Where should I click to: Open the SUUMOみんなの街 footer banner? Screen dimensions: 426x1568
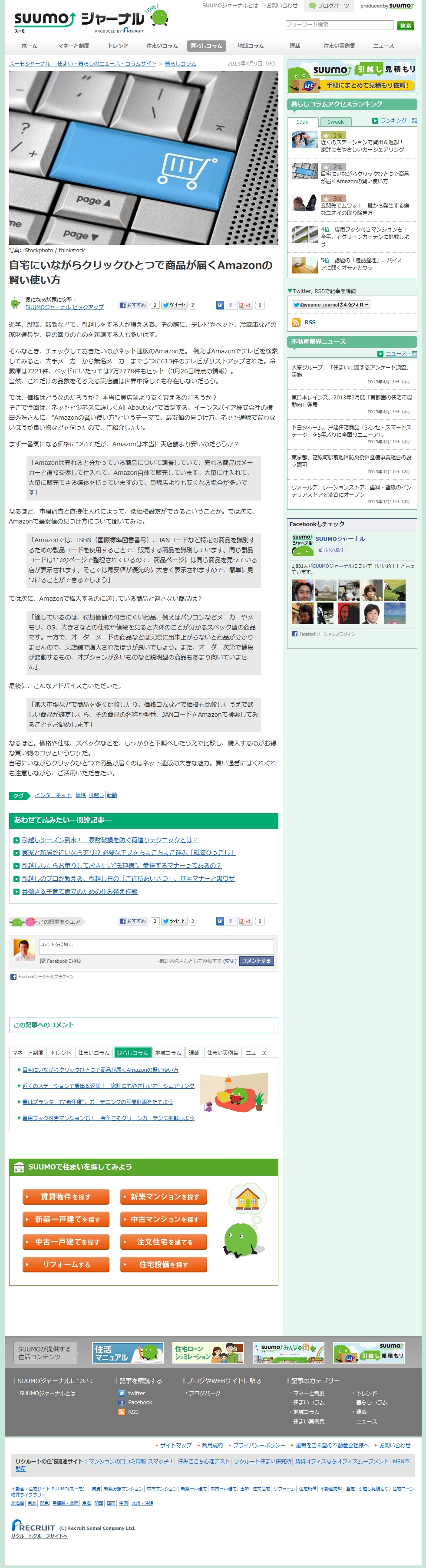(x=288, y=1353)
